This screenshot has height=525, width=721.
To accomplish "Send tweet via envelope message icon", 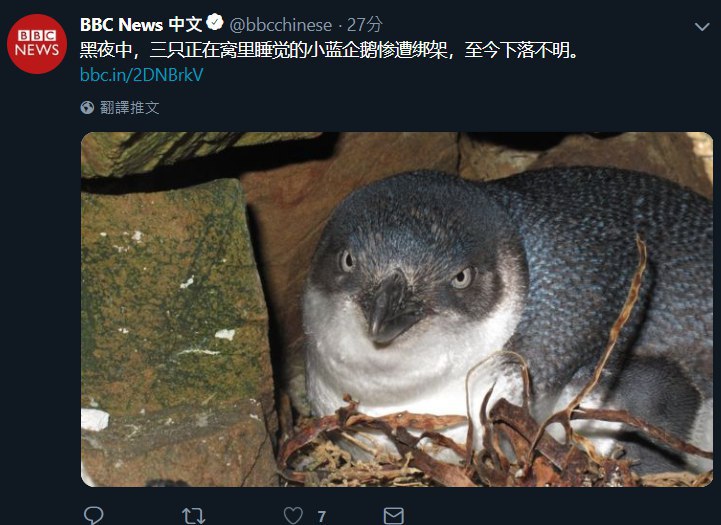I will pyautogui.click(x=394, y=516).
